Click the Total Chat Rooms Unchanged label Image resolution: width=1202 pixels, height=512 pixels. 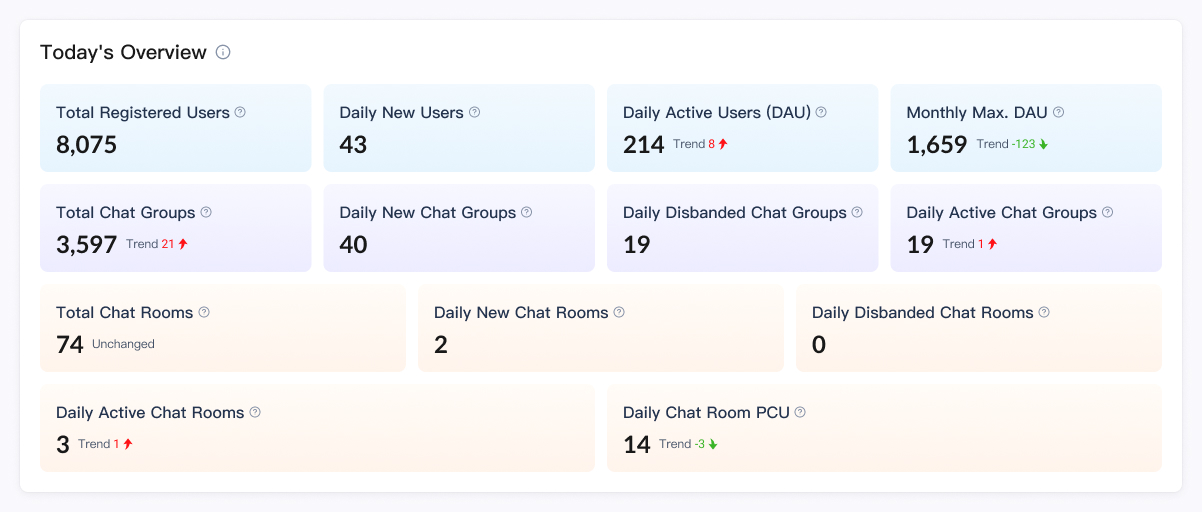click(x=123, y=344)
